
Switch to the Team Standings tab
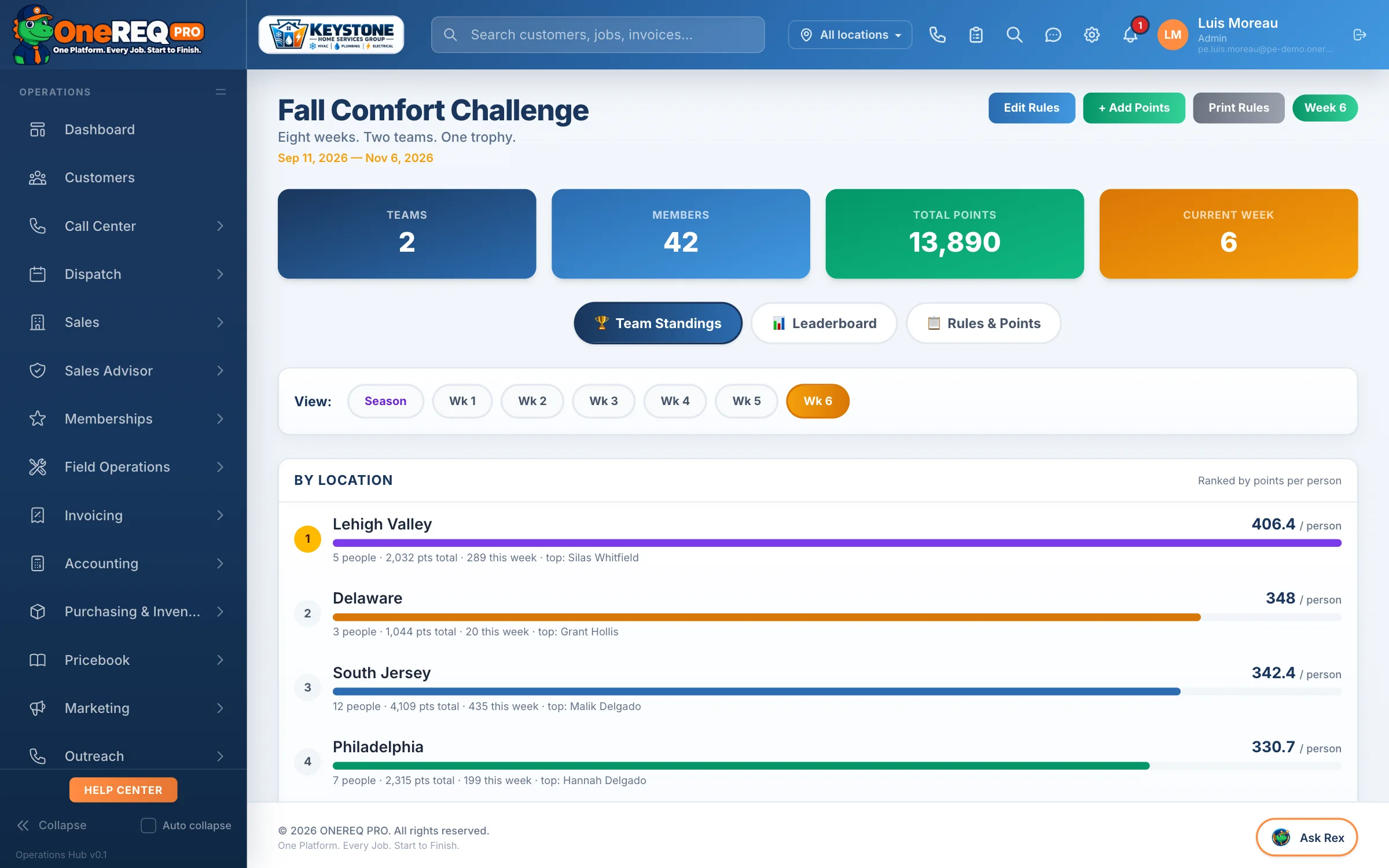click(x=658, y=323)
